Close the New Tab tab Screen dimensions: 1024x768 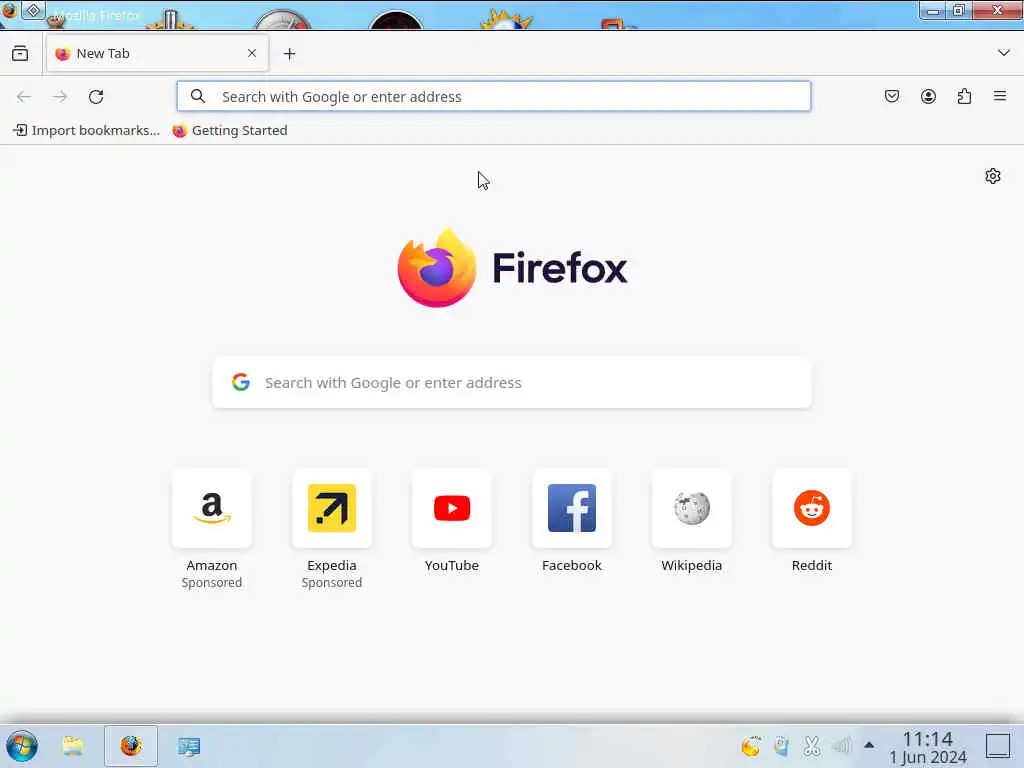click(252, 54)
